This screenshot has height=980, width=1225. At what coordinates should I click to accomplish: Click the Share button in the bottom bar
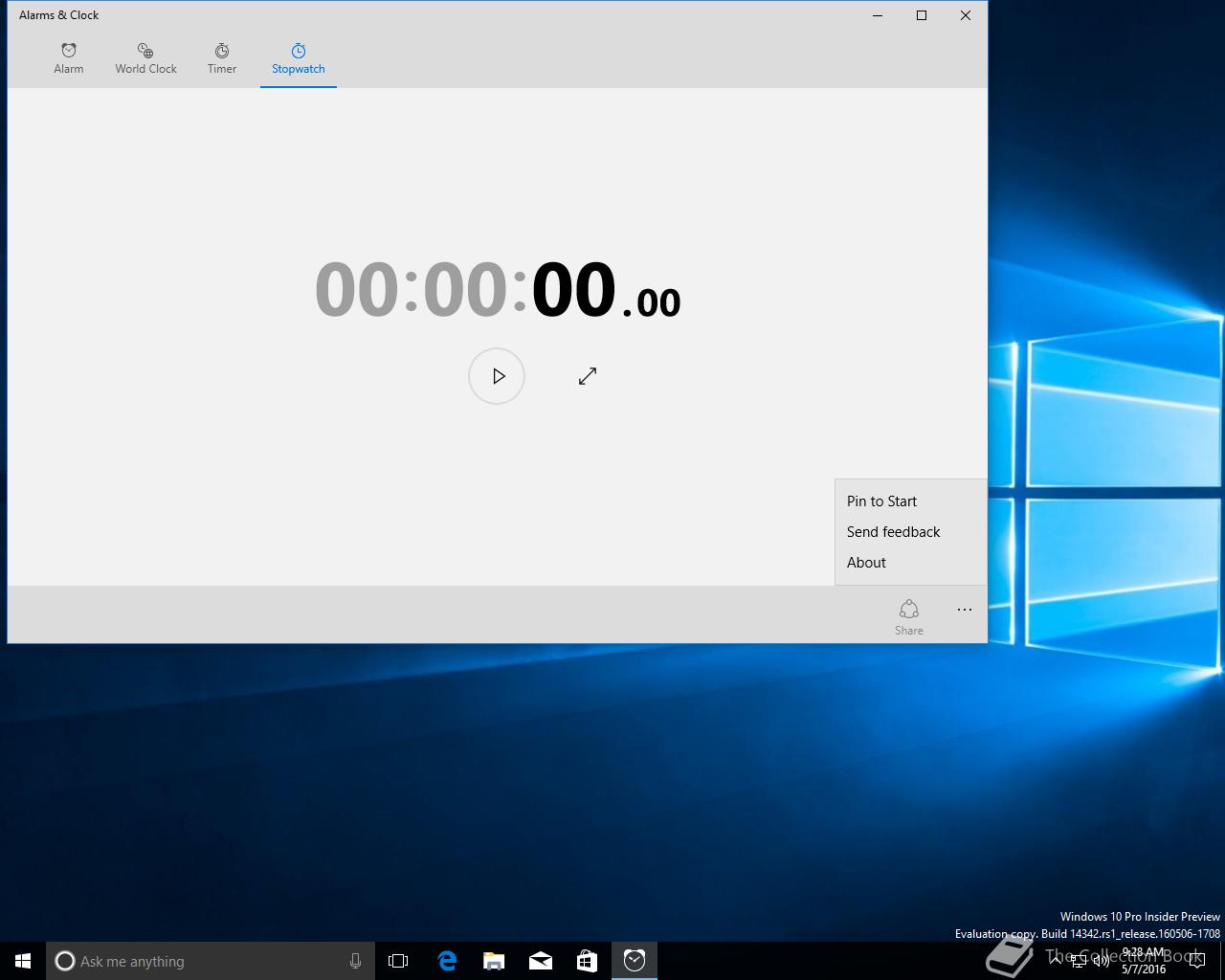tap(909, 616)
